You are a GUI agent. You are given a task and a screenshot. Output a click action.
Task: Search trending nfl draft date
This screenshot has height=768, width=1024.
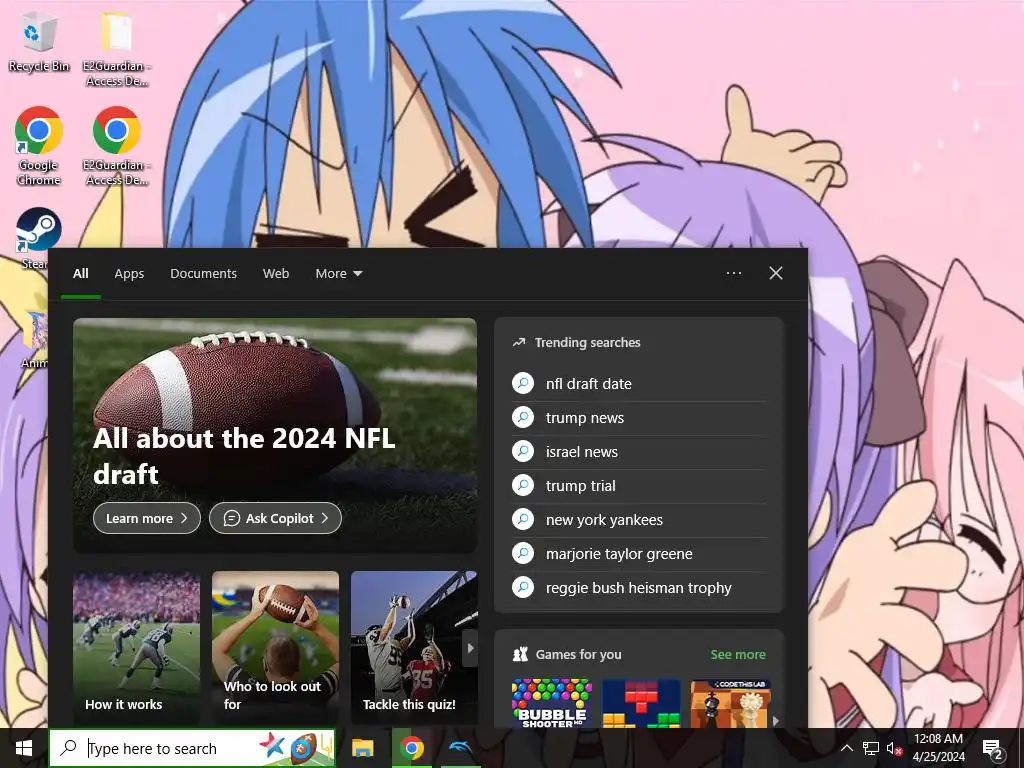coord(588,384)
